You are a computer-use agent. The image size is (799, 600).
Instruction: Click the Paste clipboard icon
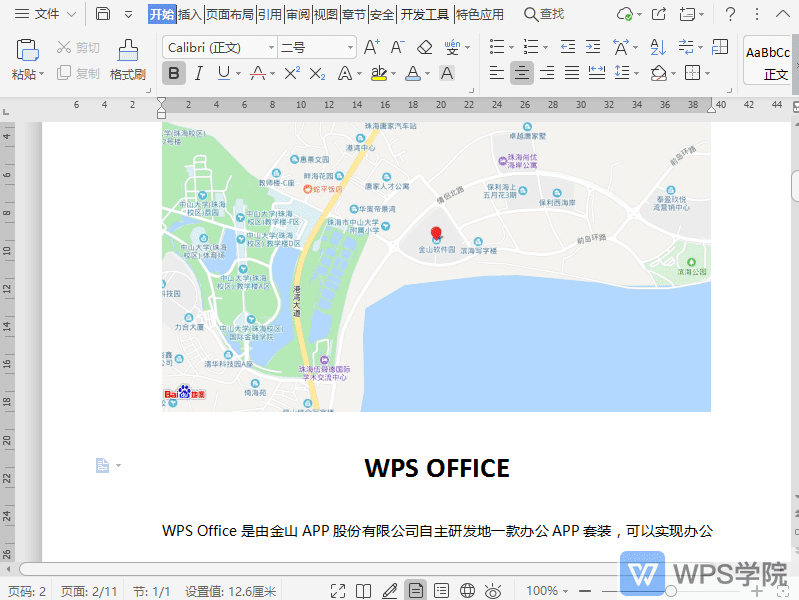(x=27, y=50)
